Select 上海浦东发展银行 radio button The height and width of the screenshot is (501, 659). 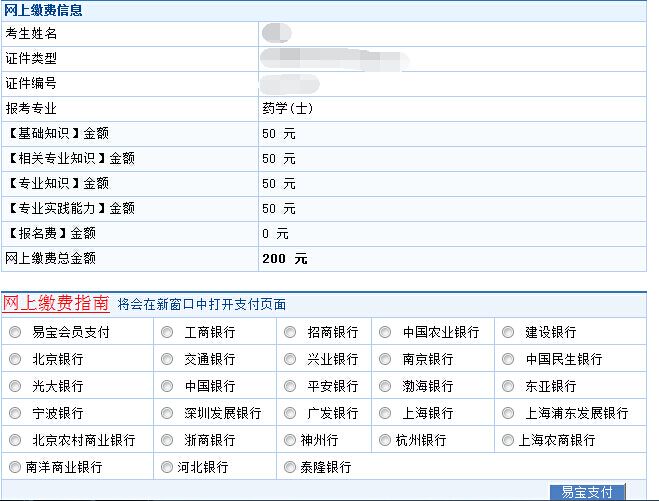[x=508, y=413]
